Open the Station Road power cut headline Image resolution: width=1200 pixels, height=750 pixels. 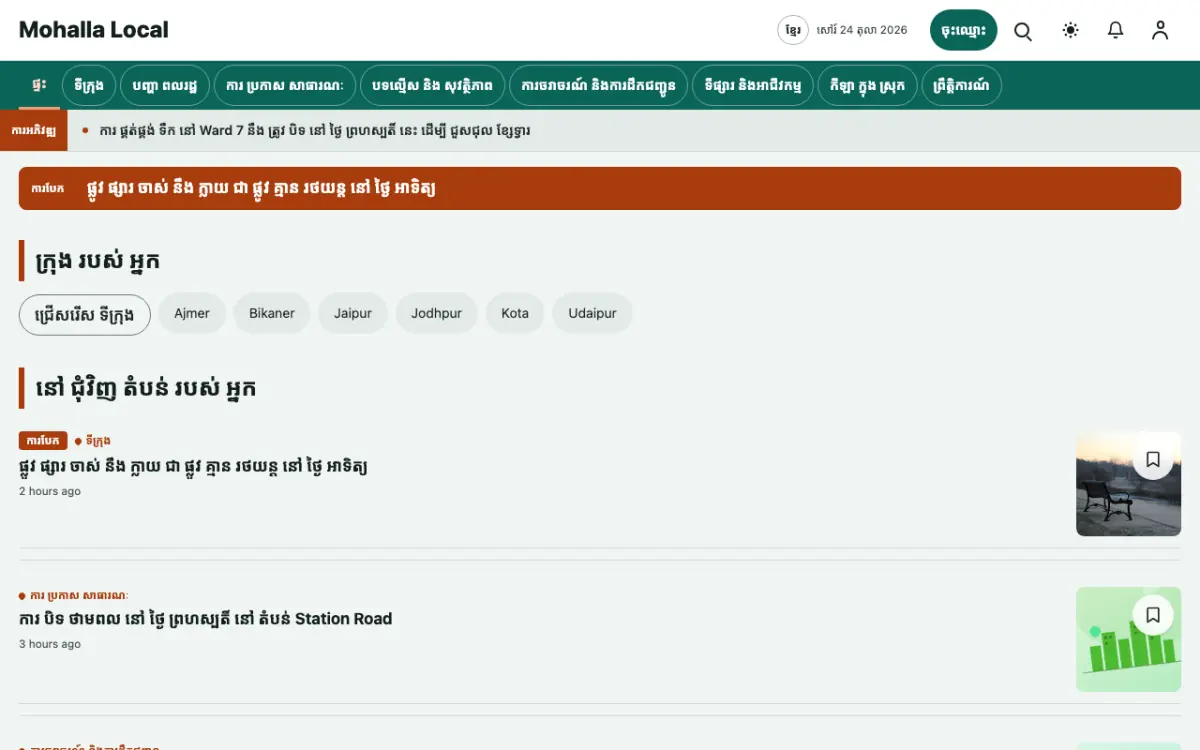(x=205, y=619)
